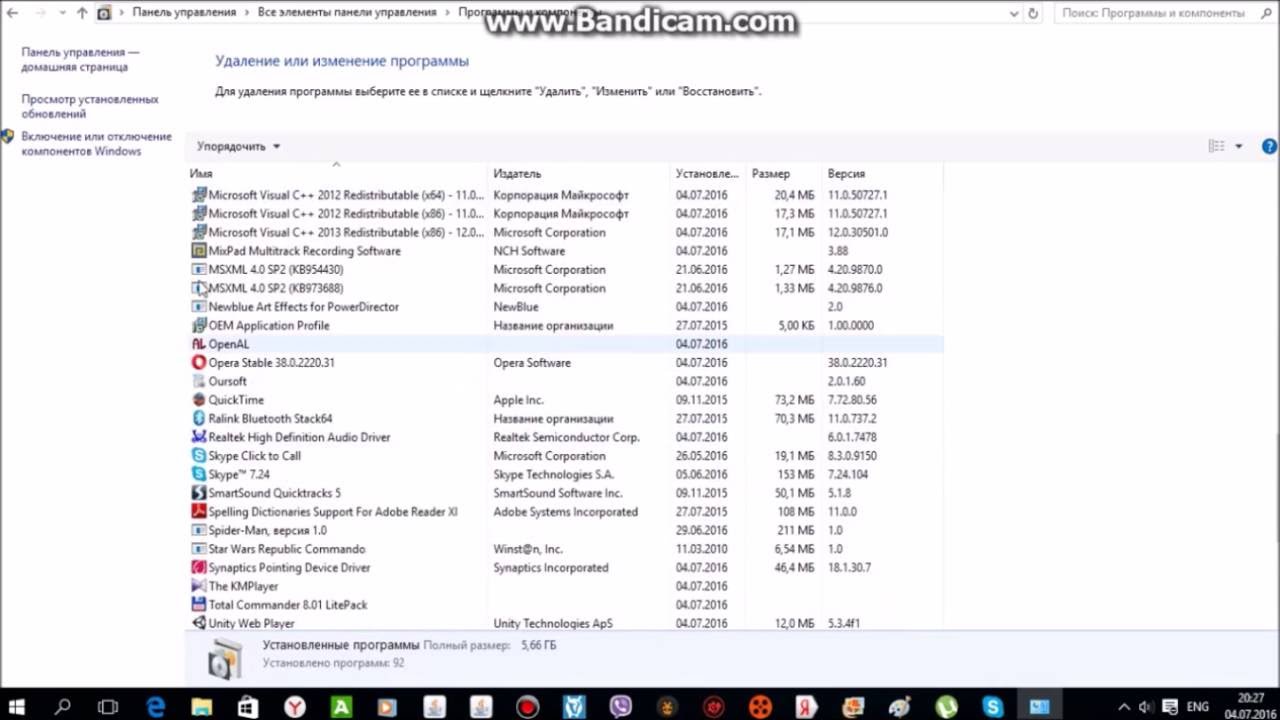Click the Synaptics Pointing Device Driver icon
Image resolution: width=1280 pixels, height=720 pixels.
click(x=198, y=568)
